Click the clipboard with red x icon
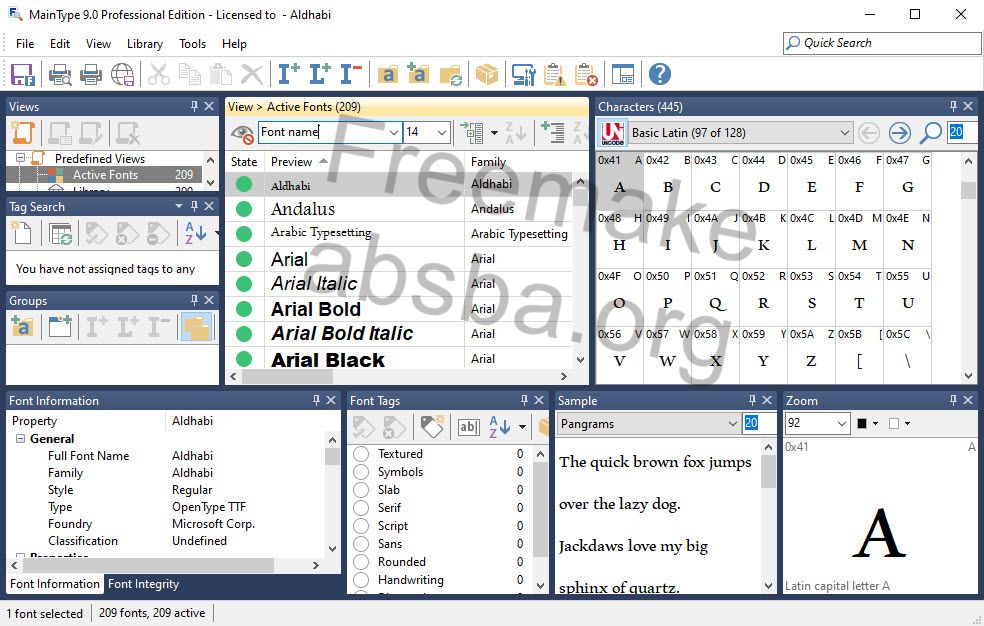The height and width of the screenshot is (626, 984). pyautogui.click(x=586, y=75)
